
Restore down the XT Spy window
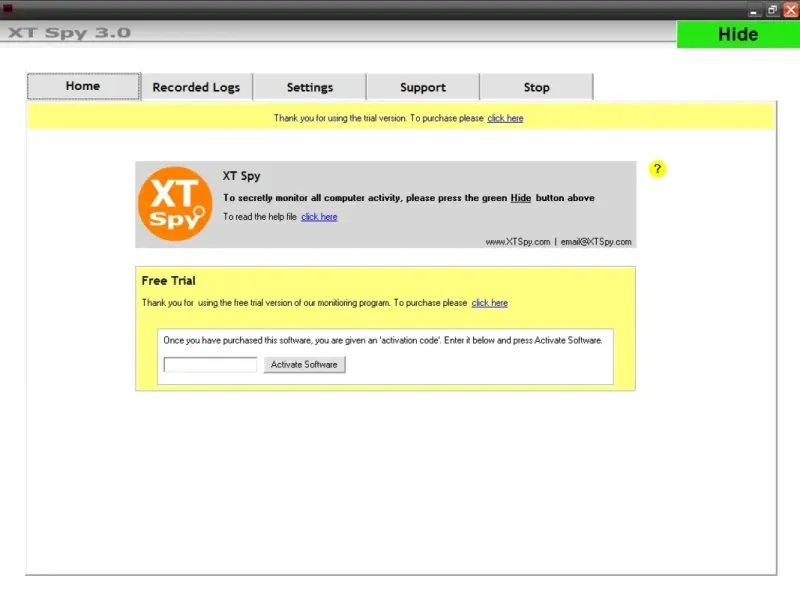tap(772, 10)
